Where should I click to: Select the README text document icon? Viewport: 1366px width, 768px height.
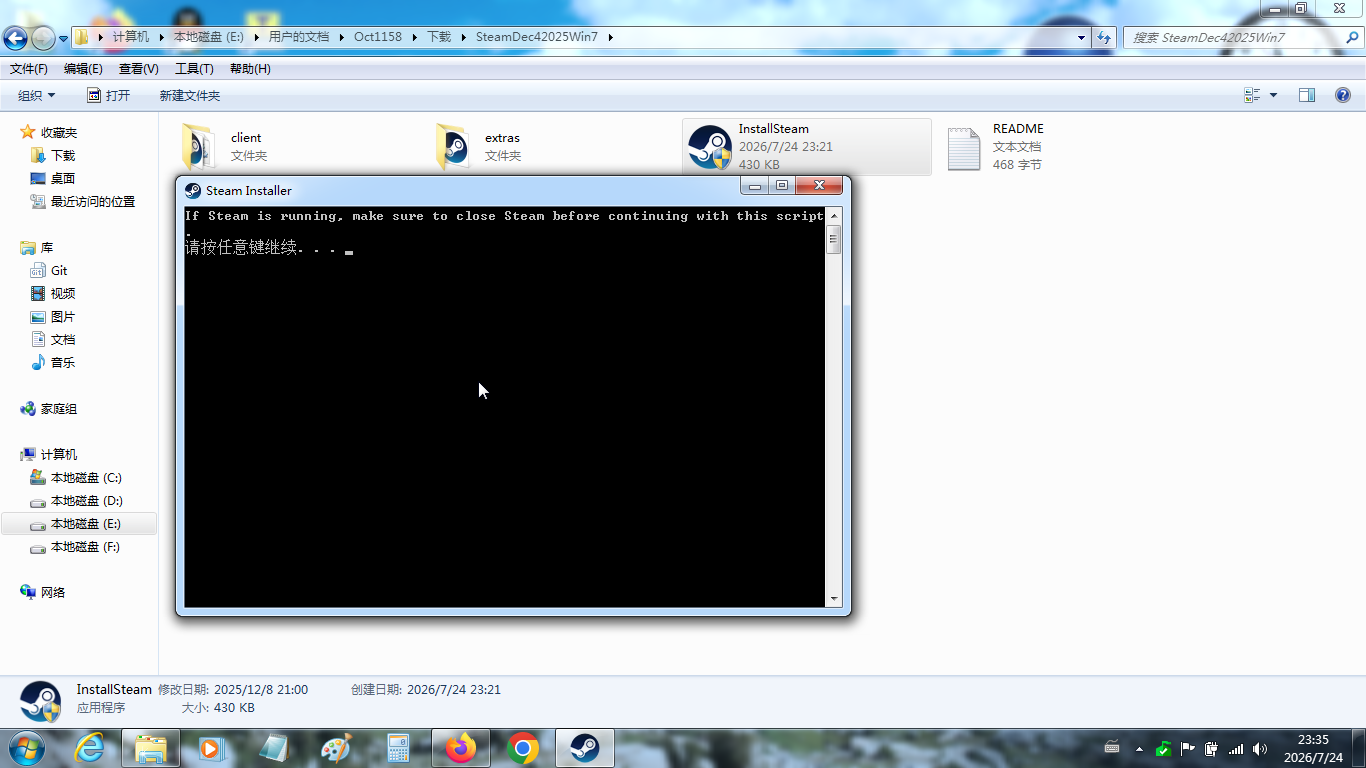pyautogui.click(x=964, y=149)
